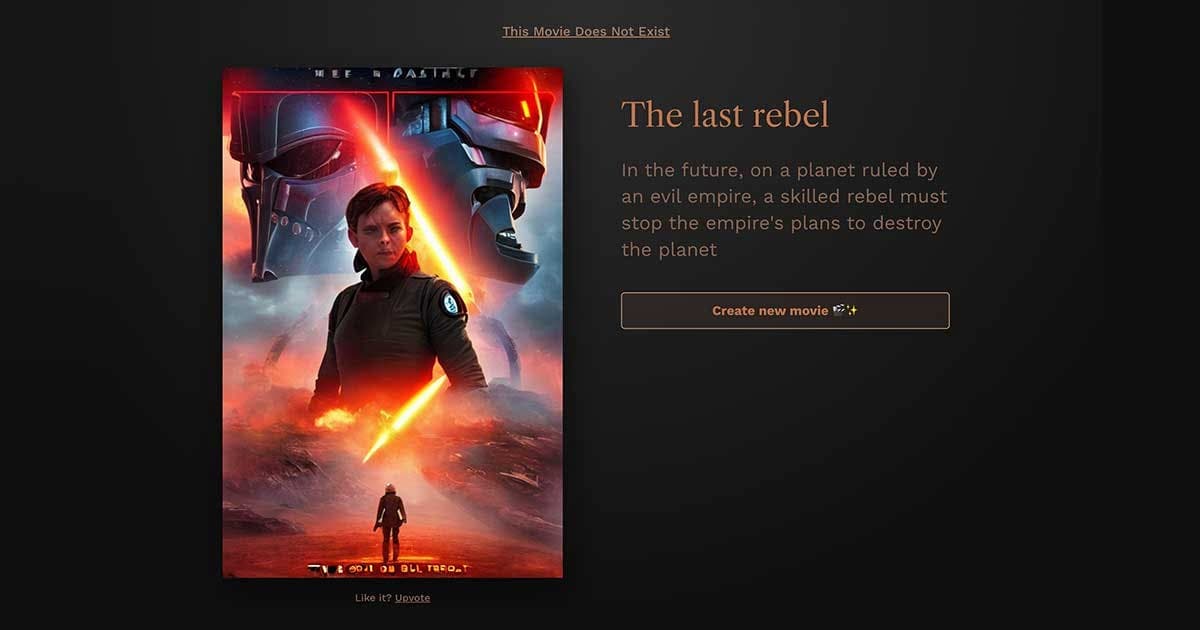This screenshot has width=1200, height=630.
Task: Select the movie title The last rebel
Action: point(725,115)
